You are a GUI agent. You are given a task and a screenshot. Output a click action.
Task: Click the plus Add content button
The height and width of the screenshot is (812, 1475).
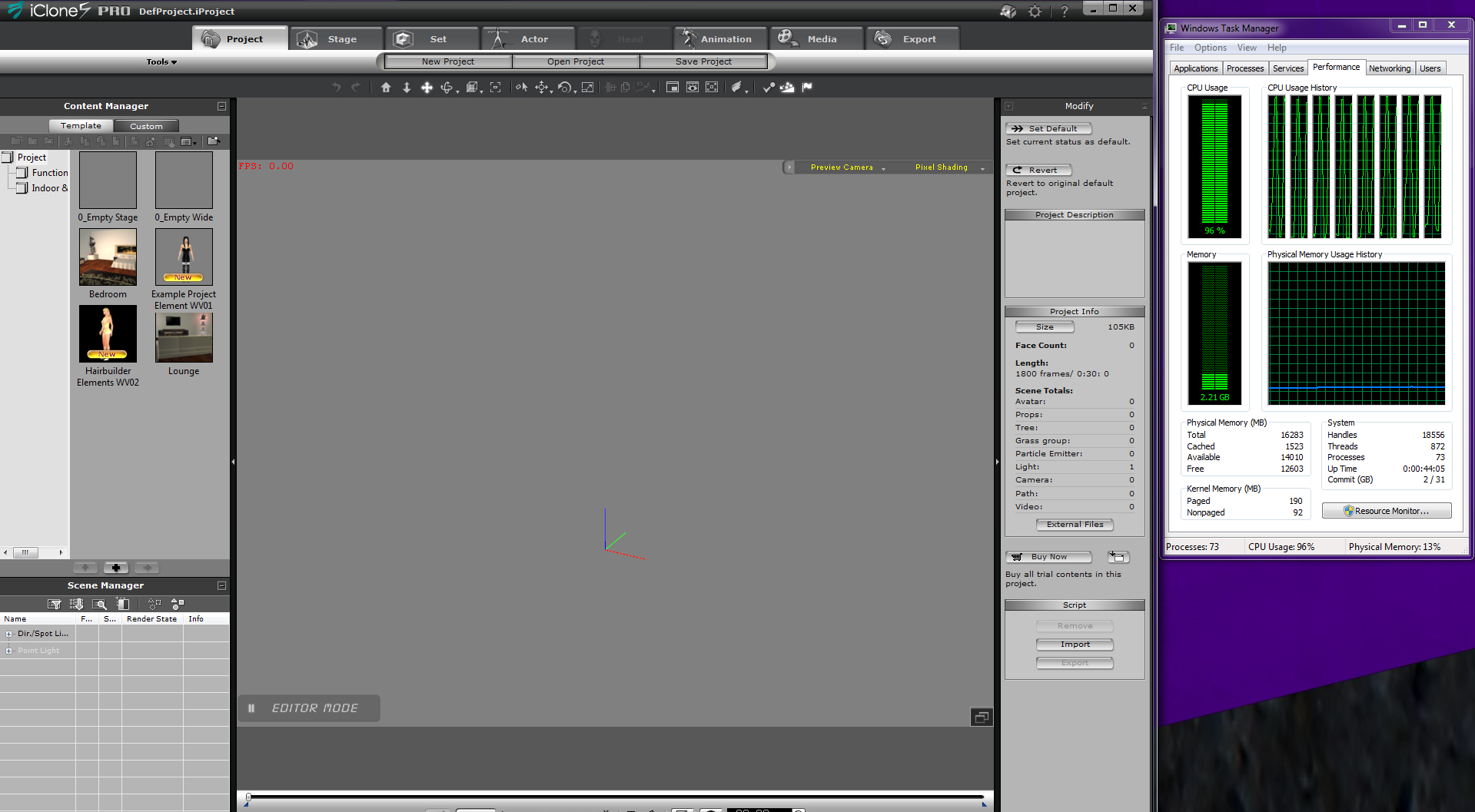point(115,568)
